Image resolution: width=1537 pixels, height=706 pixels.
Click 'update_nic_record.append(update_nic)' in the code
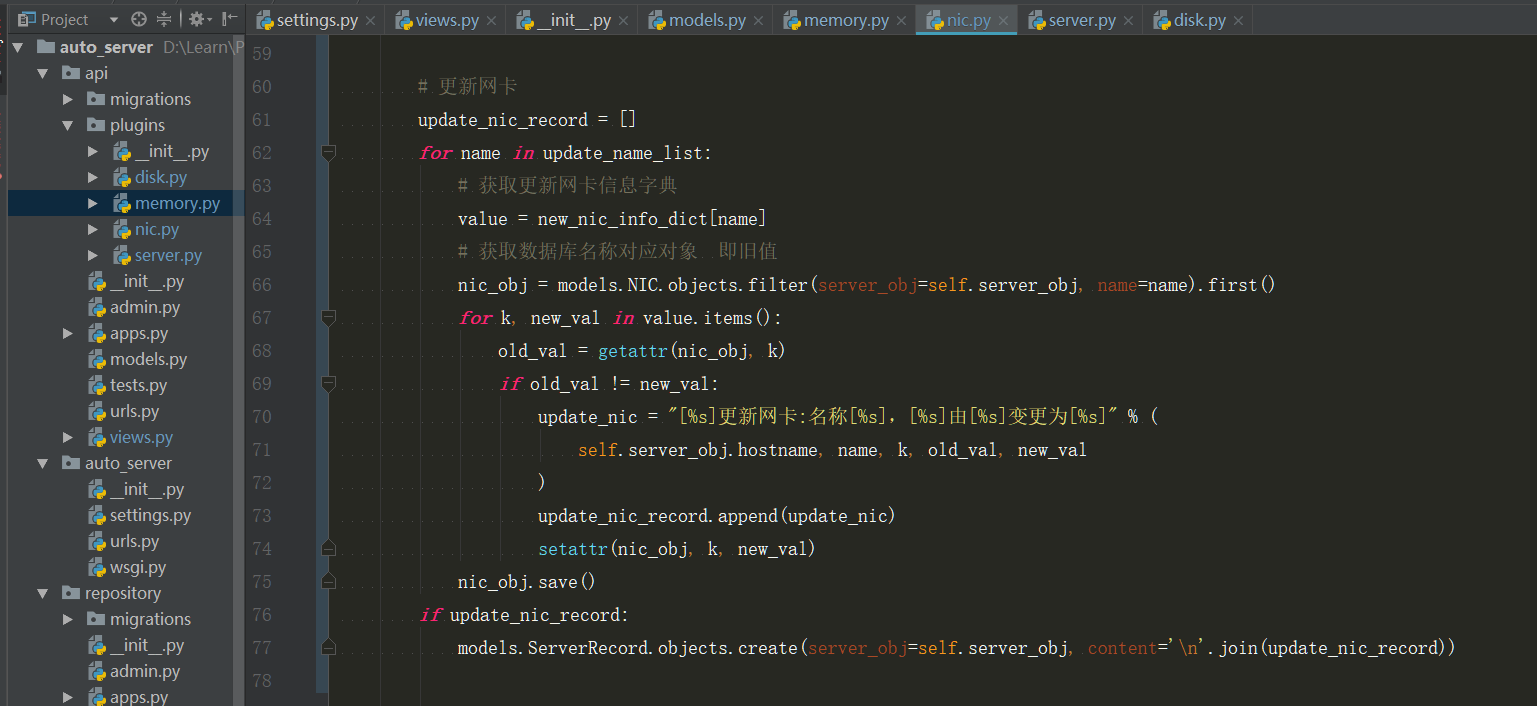click(x=716, y=516)
